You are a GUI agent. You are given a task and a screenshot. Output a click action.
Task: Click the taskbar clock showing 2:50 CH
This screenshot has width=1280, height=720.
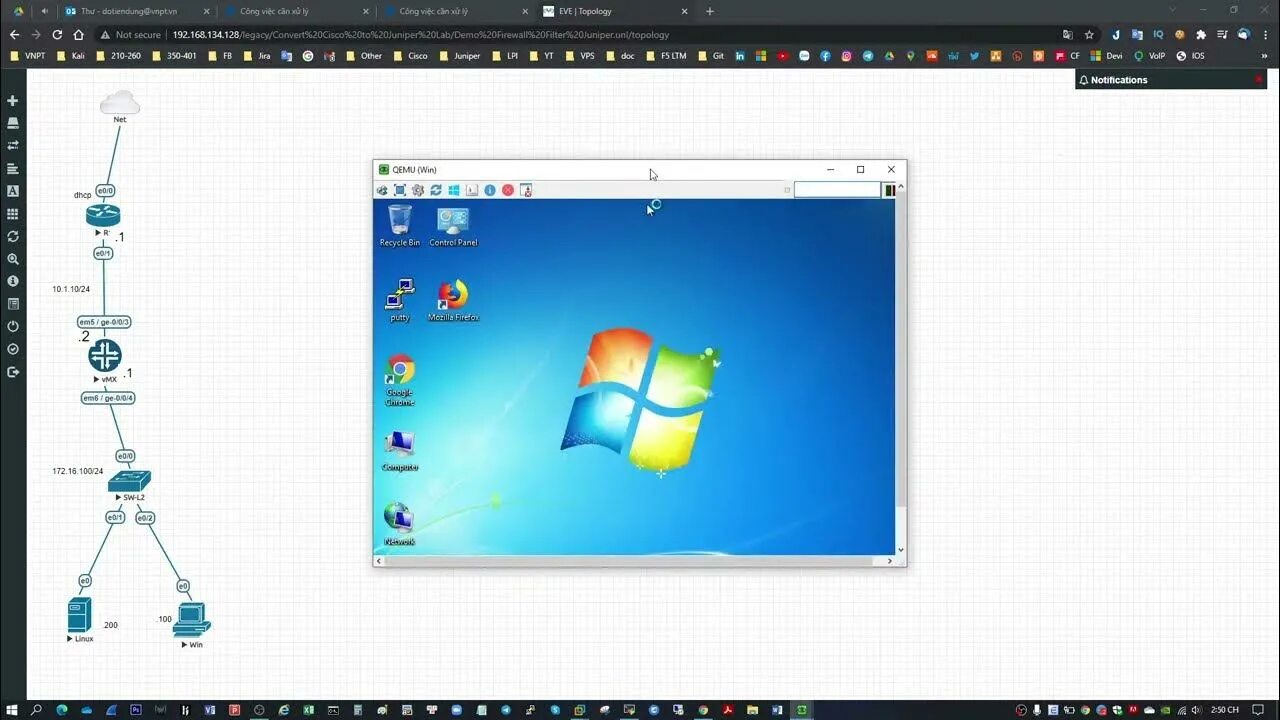click(1225, 709)
